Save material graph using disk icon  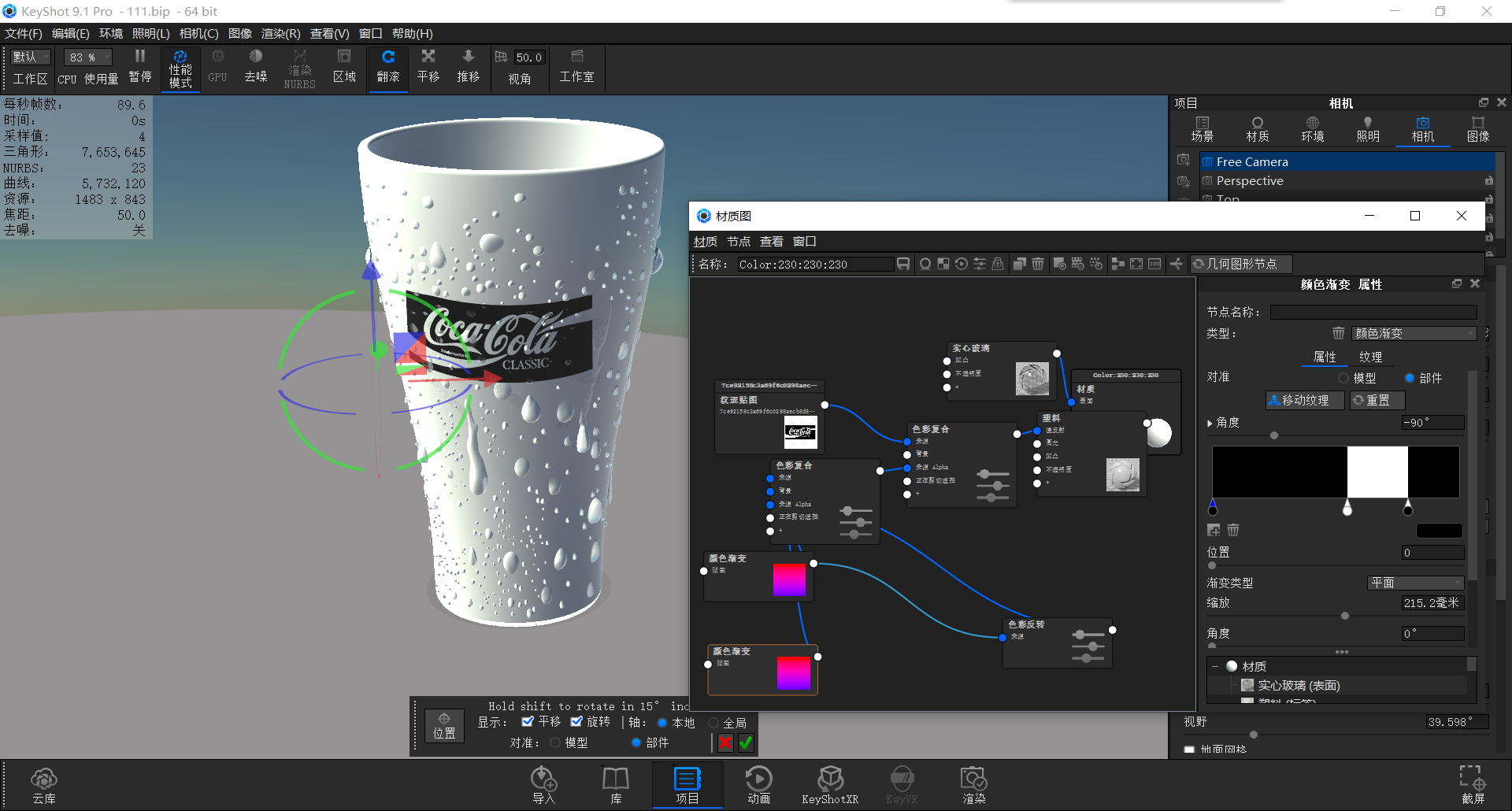(902, 264)
